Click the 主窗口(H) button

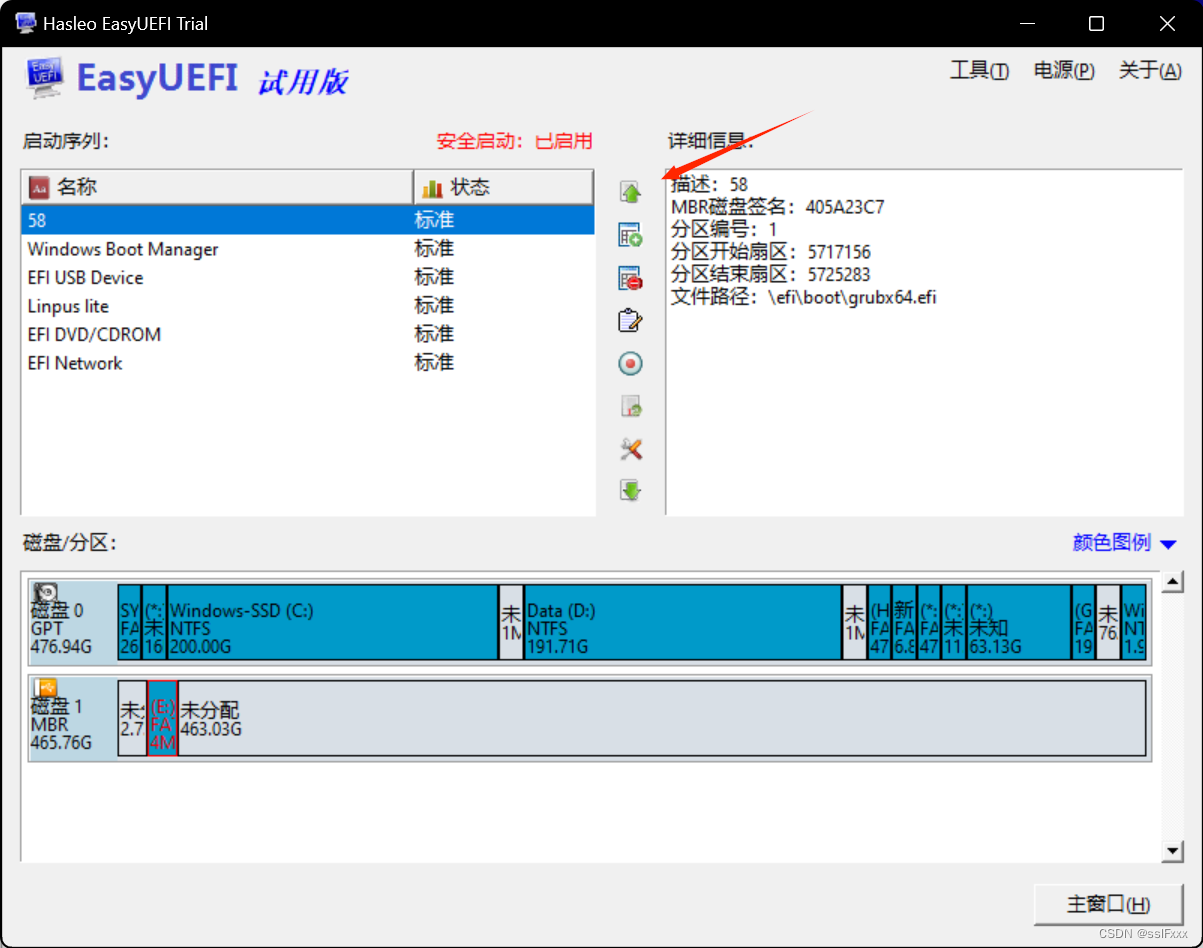tap(1108, 904)
